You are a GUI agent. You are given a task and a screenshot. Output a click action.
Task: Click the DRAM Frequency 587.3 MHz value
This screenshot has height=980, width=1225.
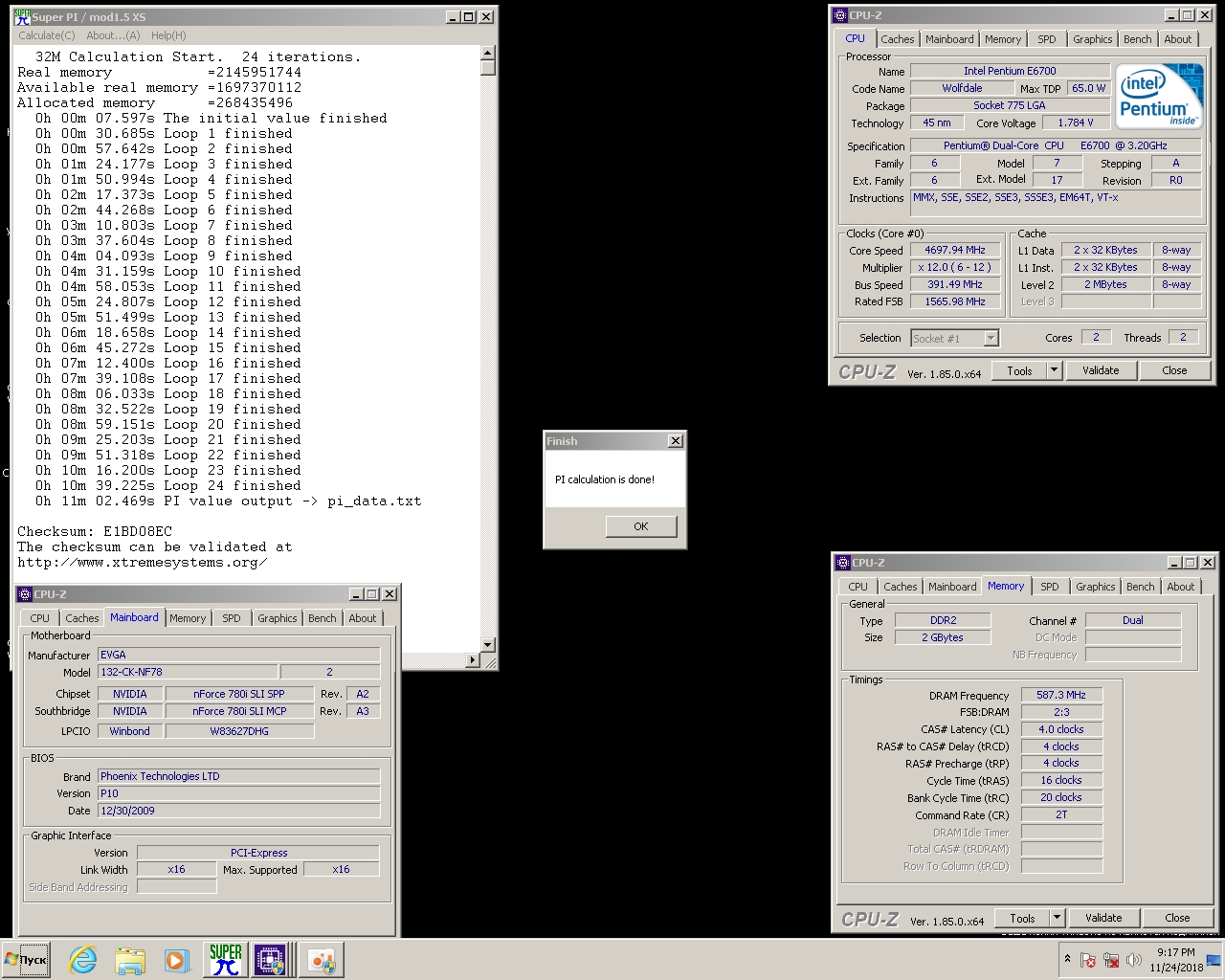(1061, 695)
